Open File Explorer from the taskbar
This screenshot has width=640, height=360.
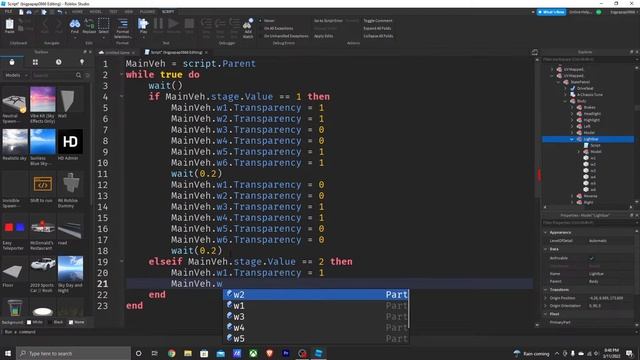point(188,353)
